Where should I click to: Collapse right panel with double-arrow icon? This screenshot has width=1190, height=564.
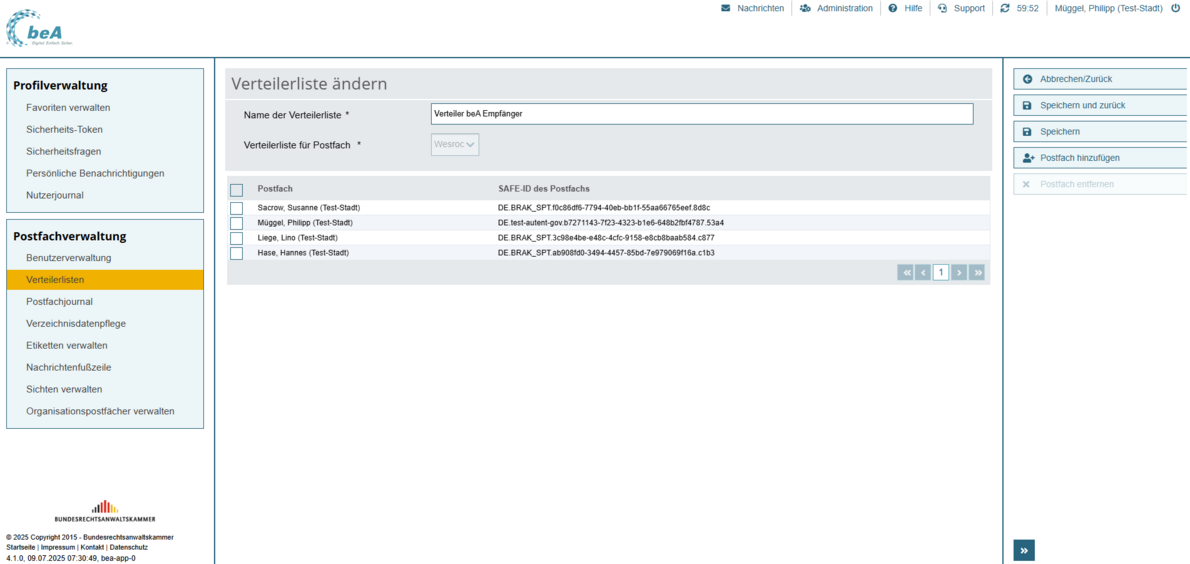click(x=1024, y=550)
